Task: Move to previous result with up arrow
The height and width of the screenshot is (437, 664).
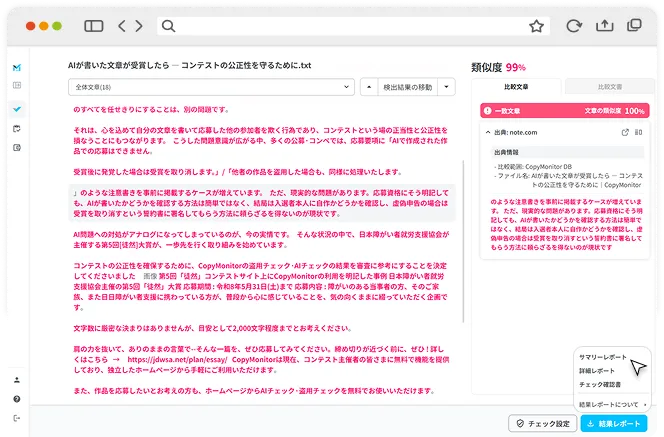Action: point(369,87)
